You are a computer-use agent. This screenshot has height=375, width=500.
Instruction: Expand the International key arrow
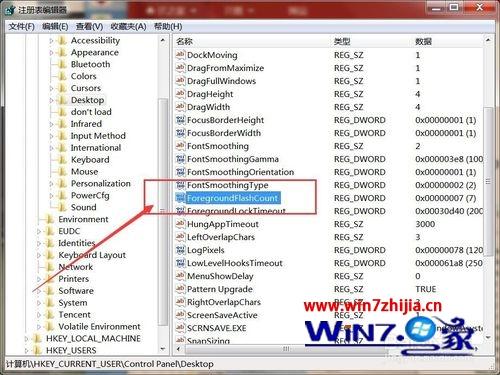click(51, 148)
